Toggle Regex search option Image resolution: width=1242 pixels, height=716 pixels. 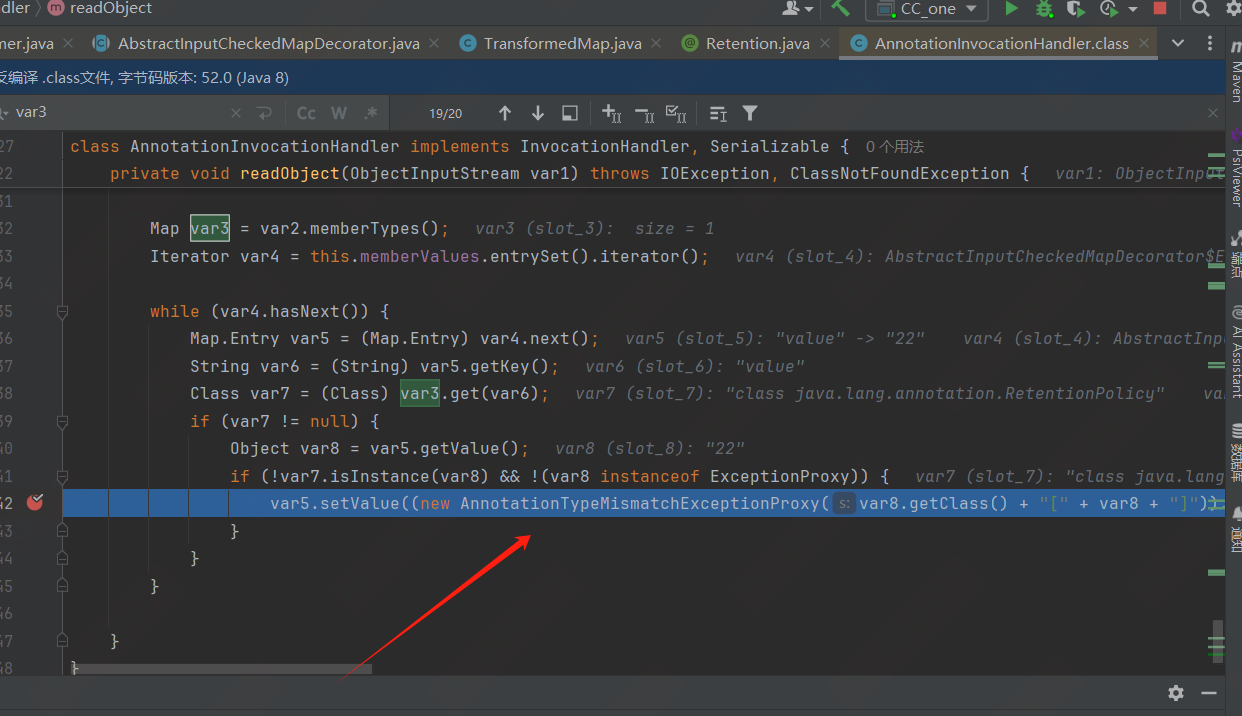[x=371, y=113]
